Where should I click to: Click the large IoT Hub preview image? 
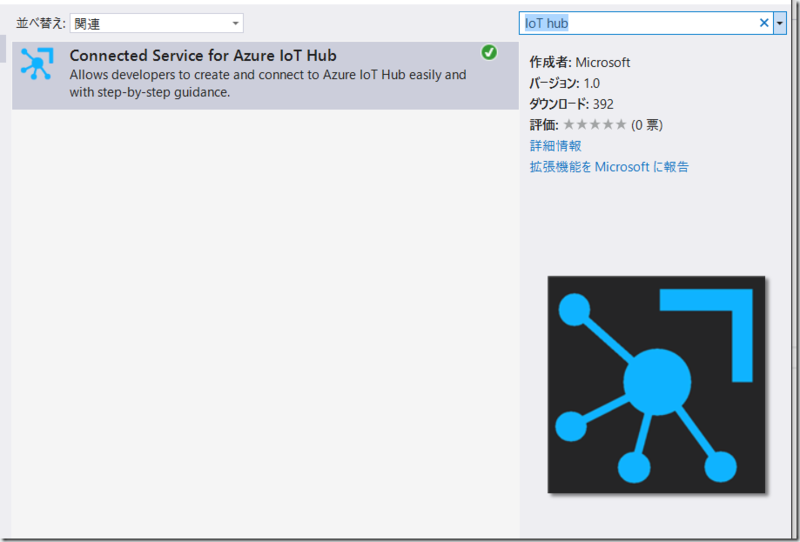tap(656, 384)
